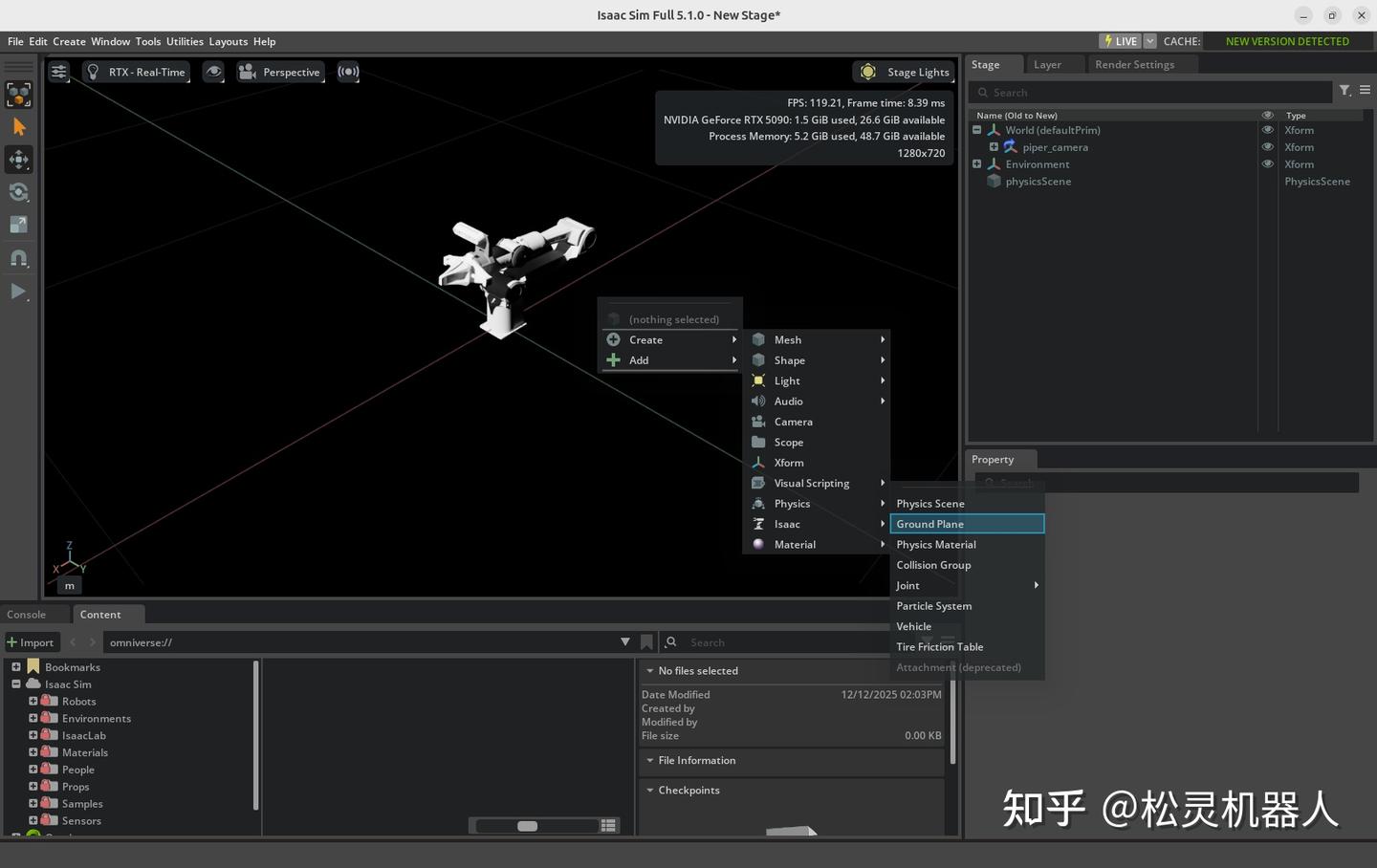Collapse the World (defaultPrim) tree node
1377x868 pixels.
[x=977, y=130]
